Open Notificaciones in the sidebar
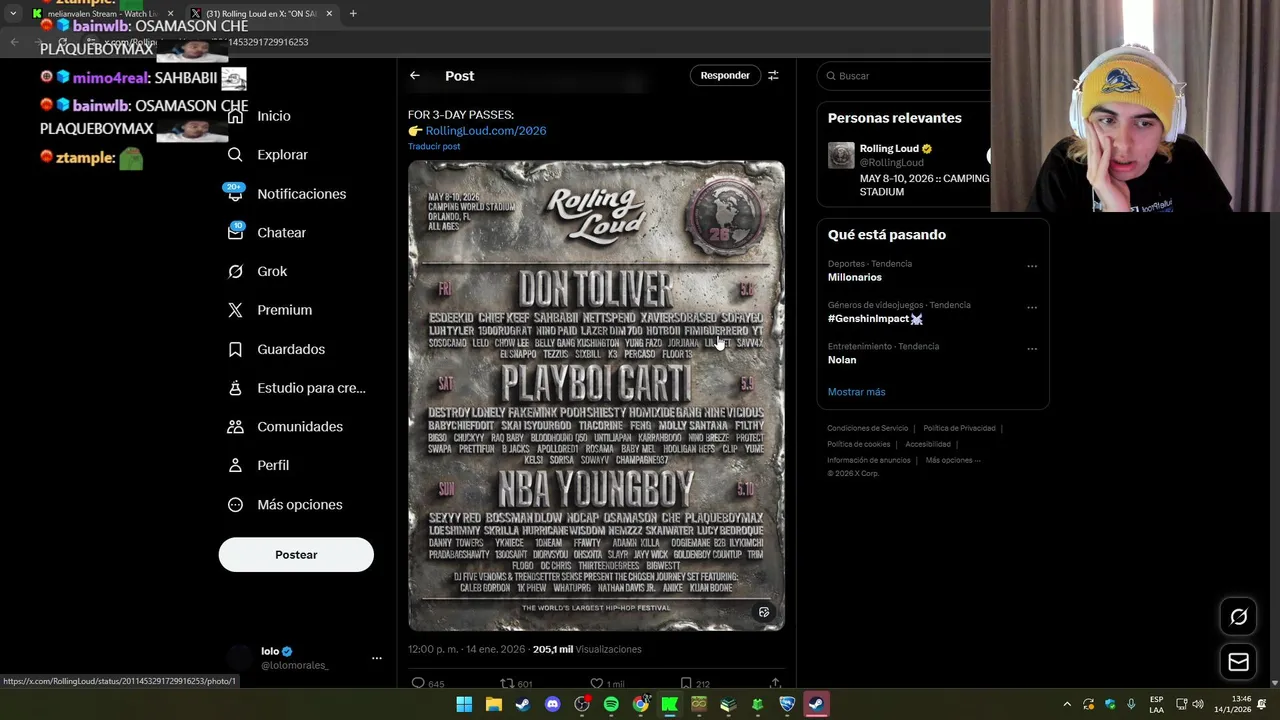The image size is (1280, 720). (301, 194)
